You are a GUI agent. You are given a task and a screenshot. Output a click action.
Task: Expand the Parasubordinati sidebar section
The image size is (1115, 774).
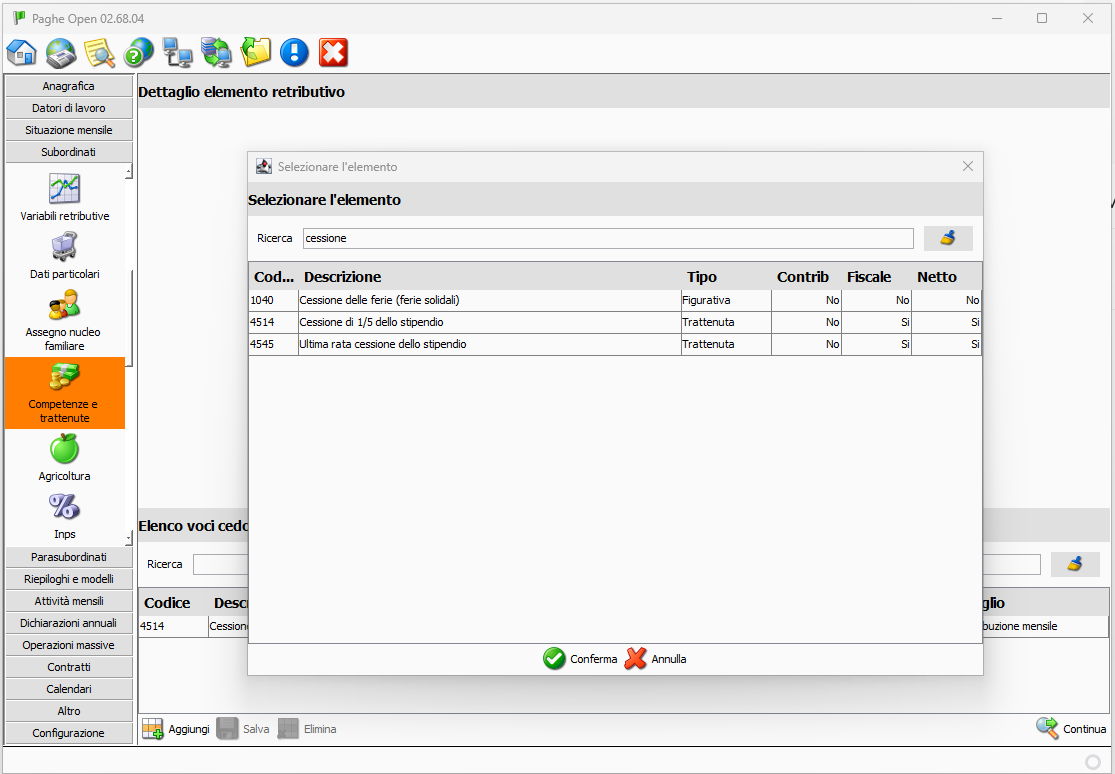click(x=69, y=557)
